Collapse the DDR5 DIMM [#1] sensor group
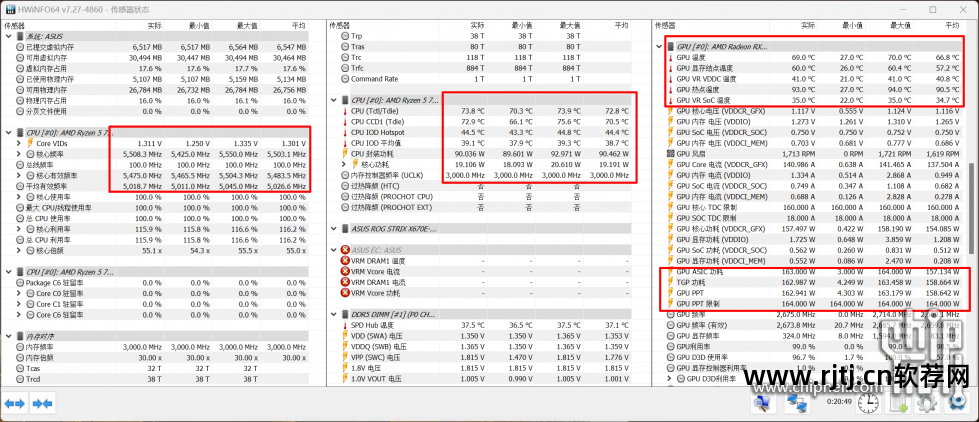Screen dimensions: 979x422 pos(336,313)
